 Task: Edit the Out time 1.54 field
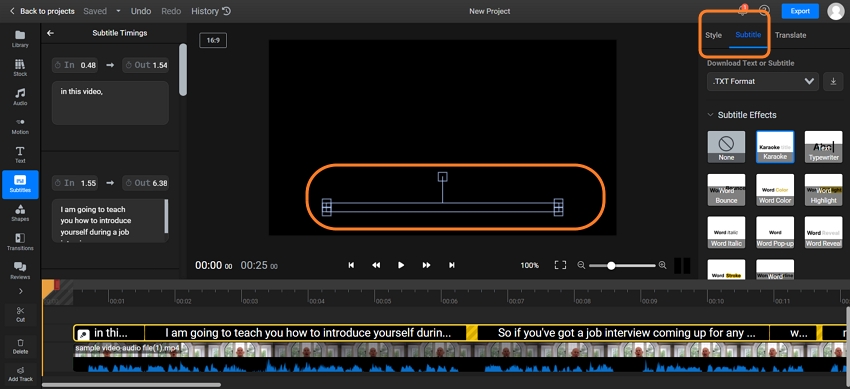tap(145, 65)
